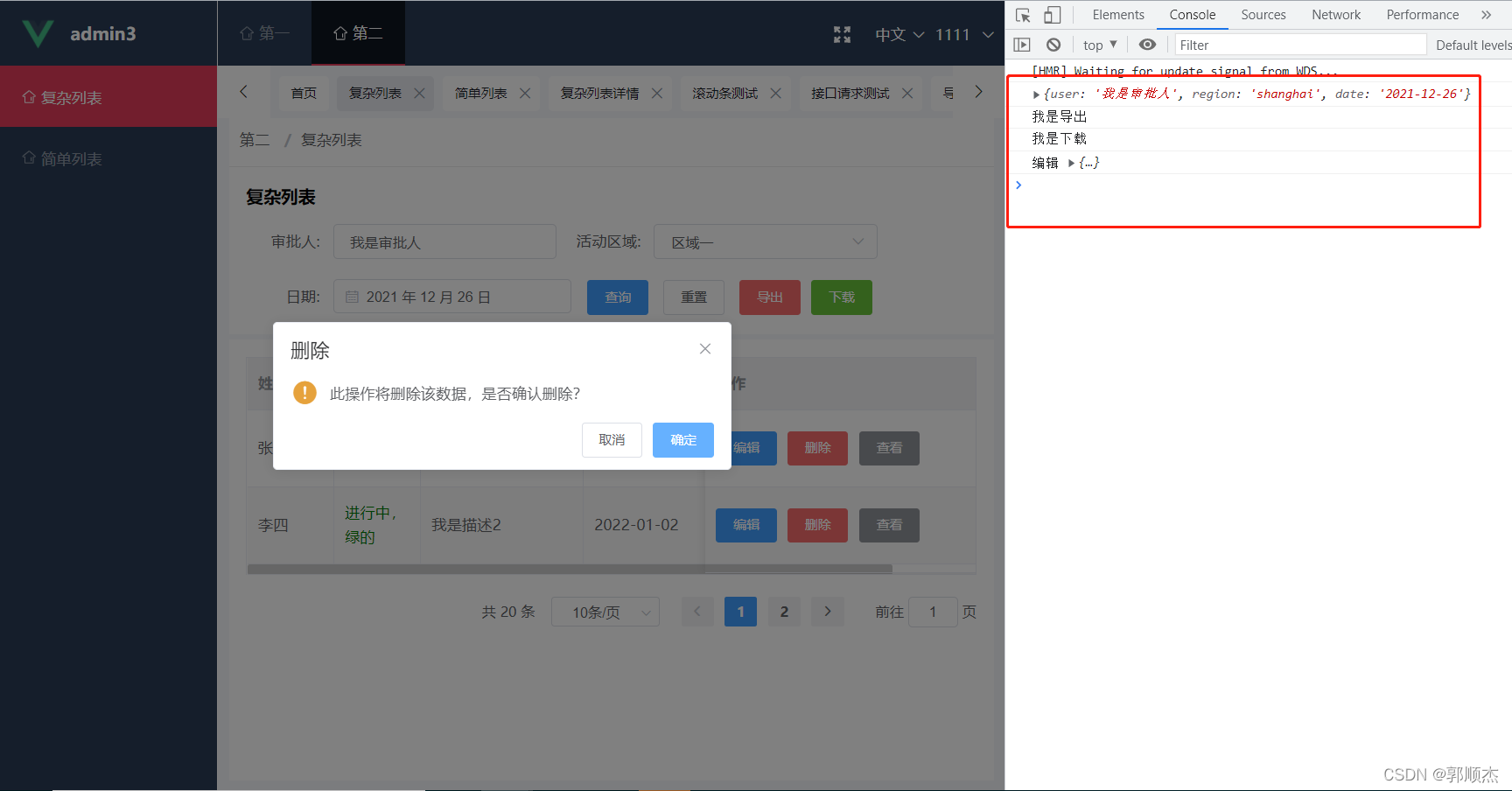Open 简单列表 in the sidebar

108,158
